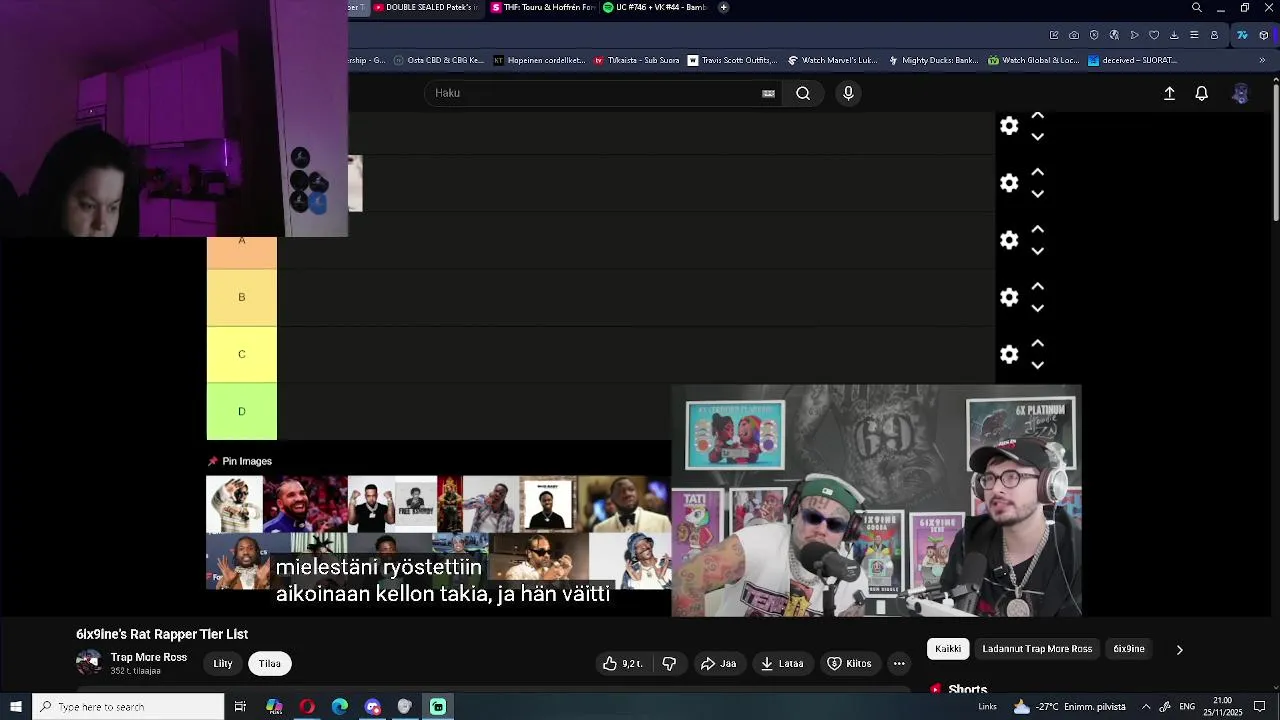The height and width of the screenshot is (720, 1280).
Task: Move tier row C up with arrow
Action: coord(1037,344)
